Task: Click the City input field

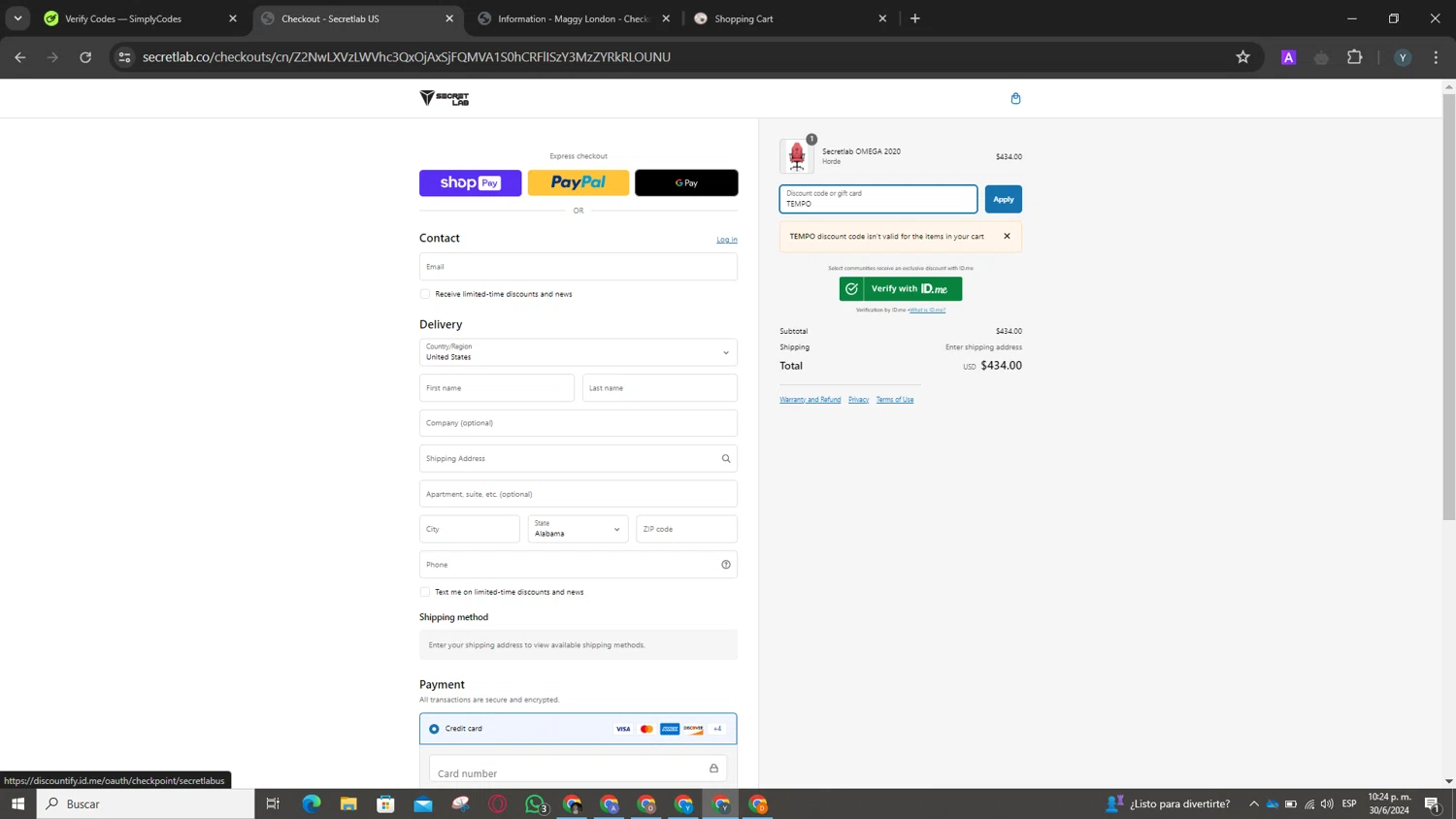Action: point(470,529)
